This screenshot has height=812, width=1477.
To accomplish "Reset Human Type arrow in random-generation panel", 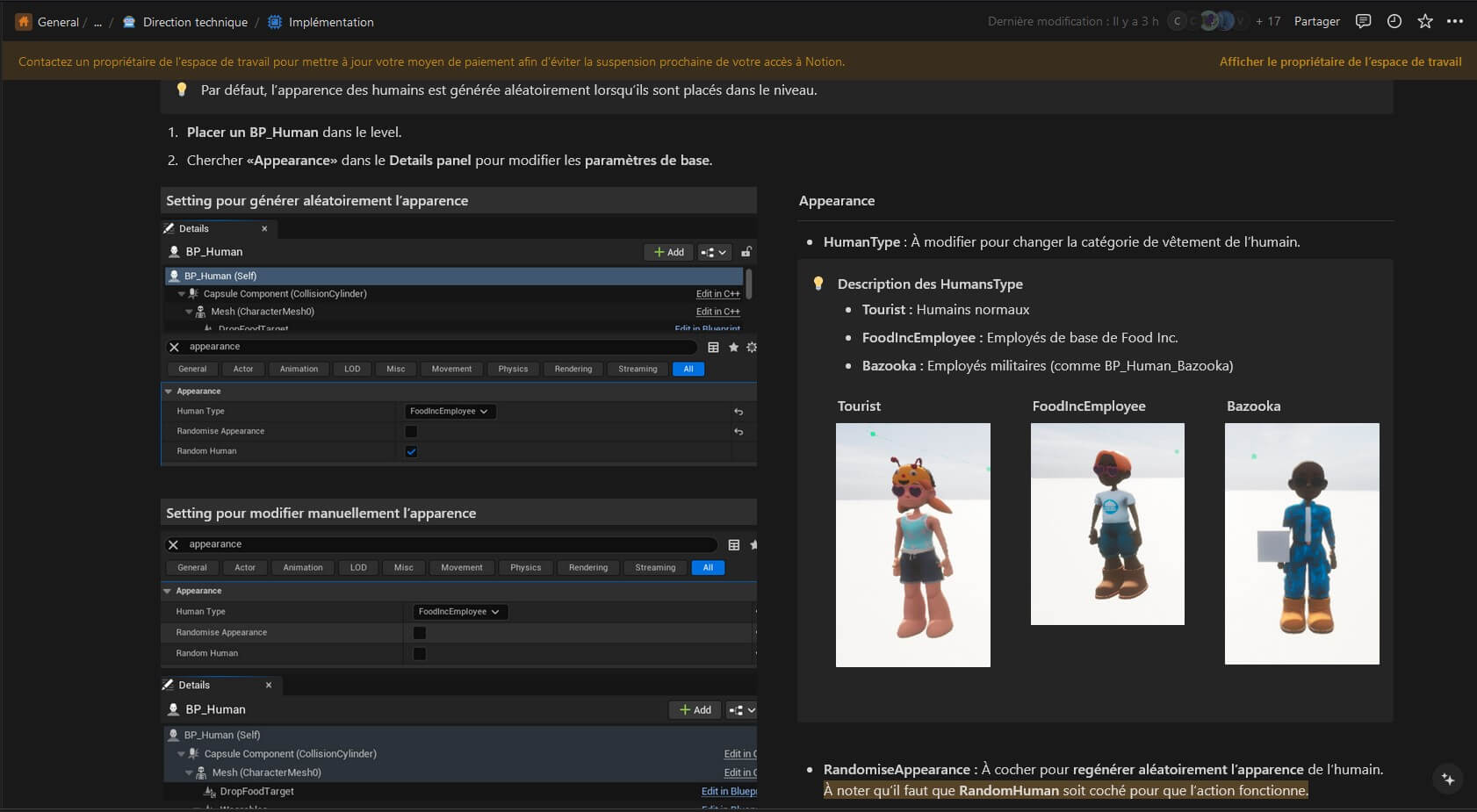I will [738, 412].
